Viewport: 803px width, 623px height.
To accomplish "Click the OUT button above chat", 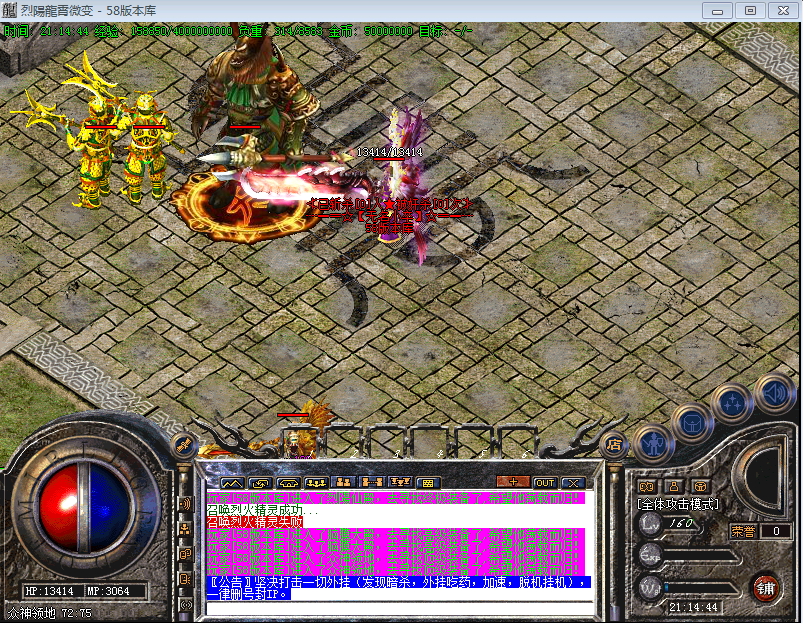I will pyautogui.click(x=544, y=483).
